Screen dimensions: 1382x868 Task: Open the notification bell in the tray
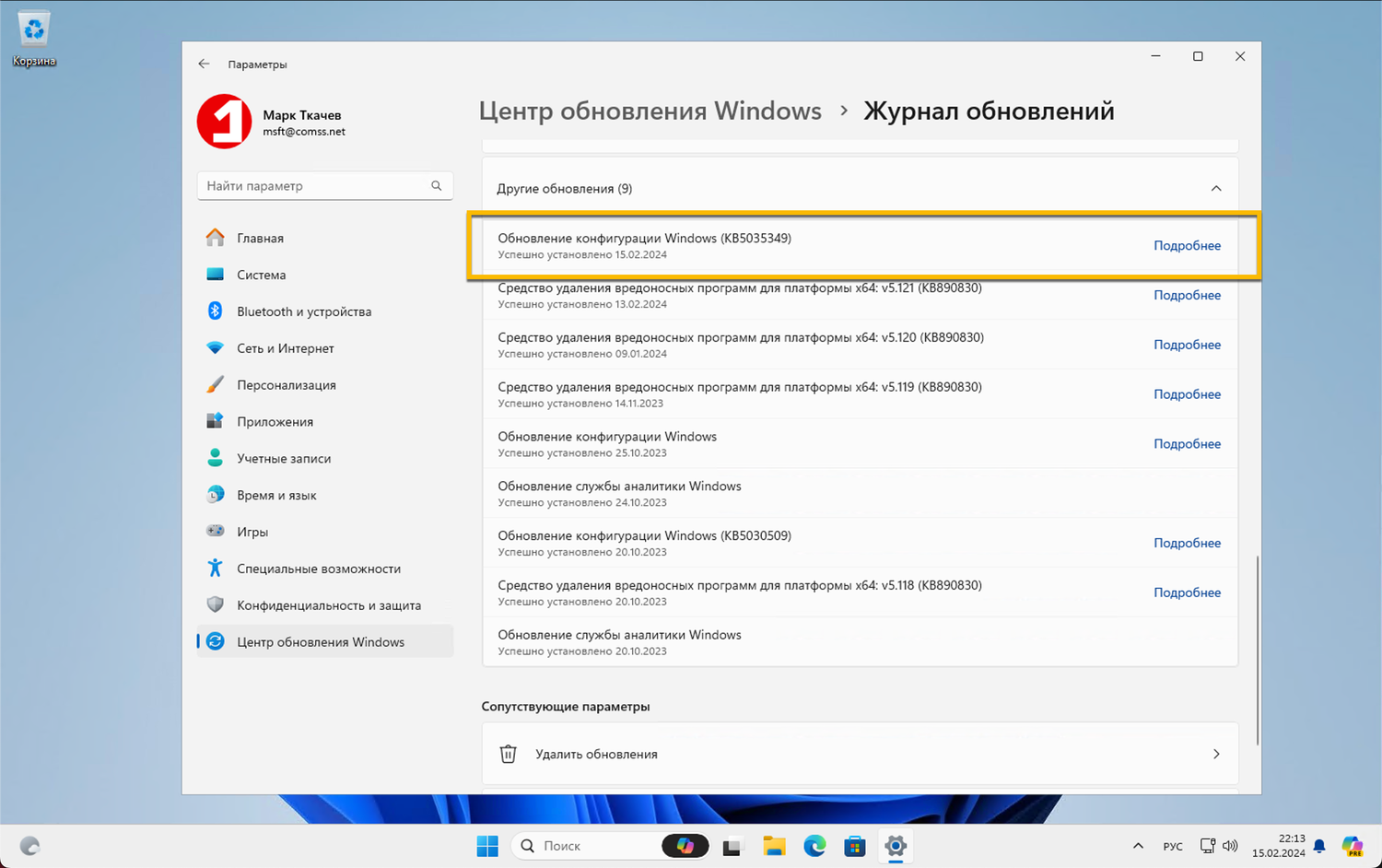click(1319, 846)
